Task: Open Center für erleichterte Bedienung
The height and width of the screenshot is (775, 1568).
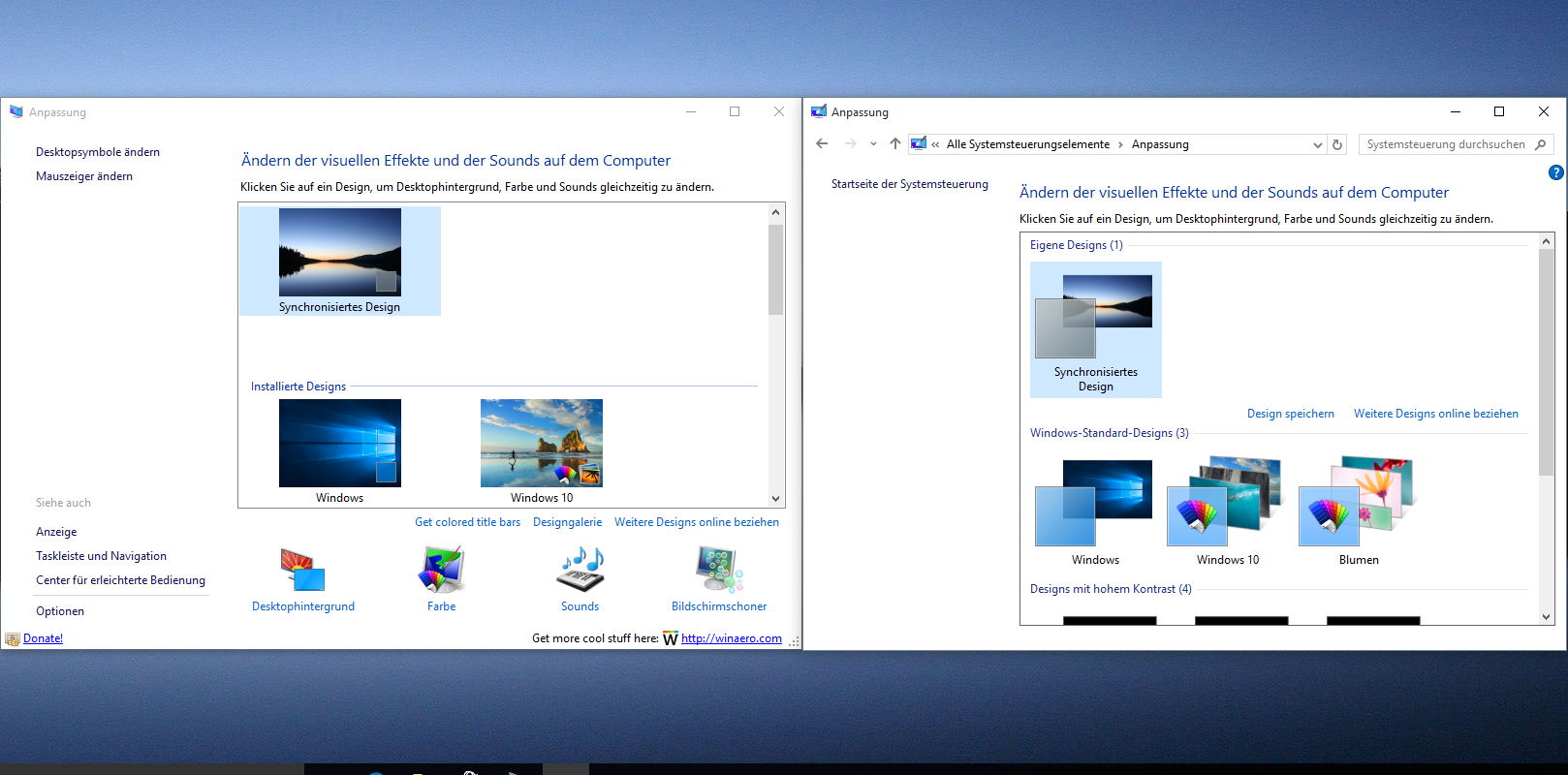Action: coord(120,580)
